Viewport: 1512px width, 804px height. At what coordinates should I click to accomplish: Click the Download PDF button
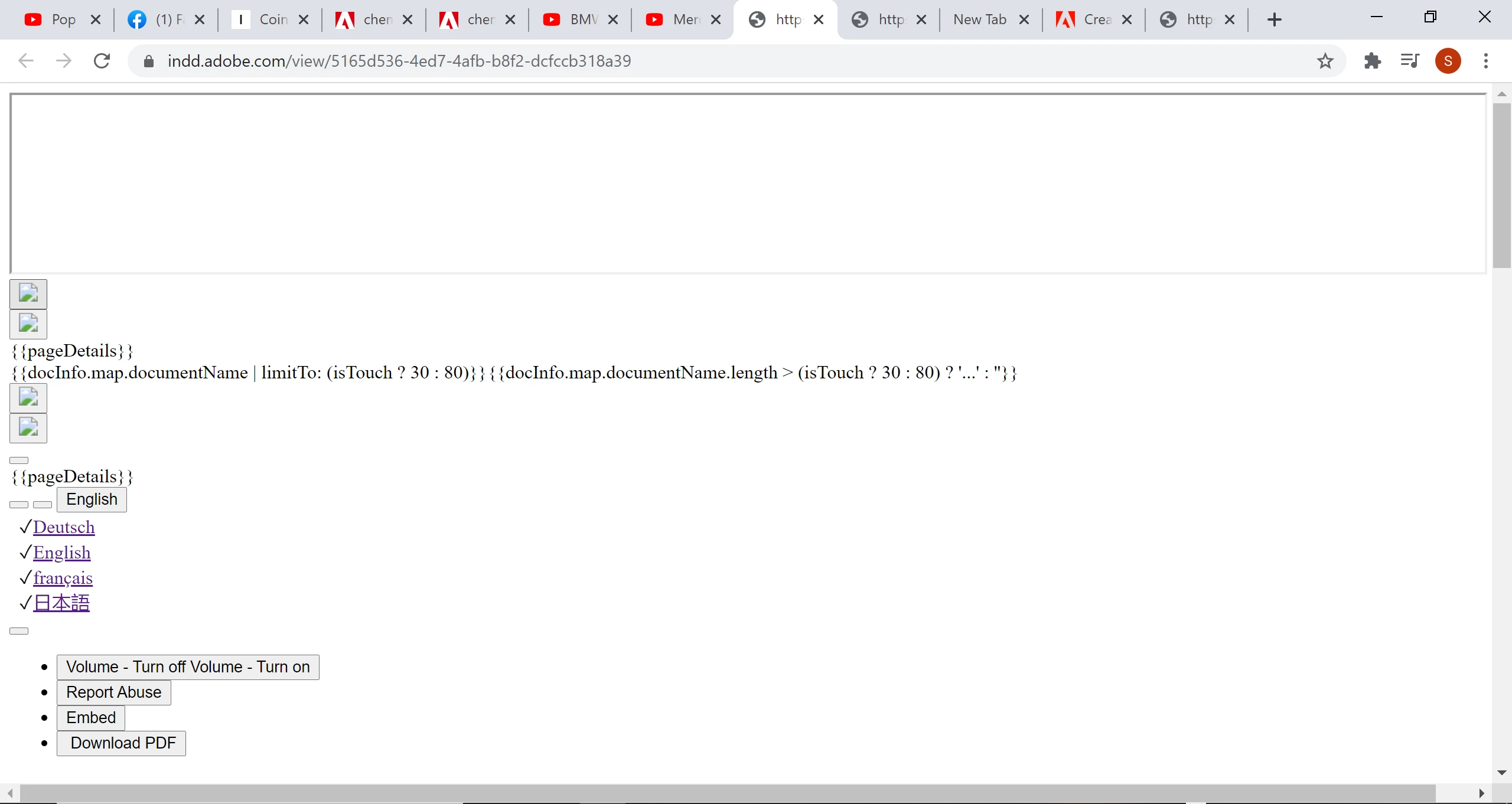coord(122,743)
